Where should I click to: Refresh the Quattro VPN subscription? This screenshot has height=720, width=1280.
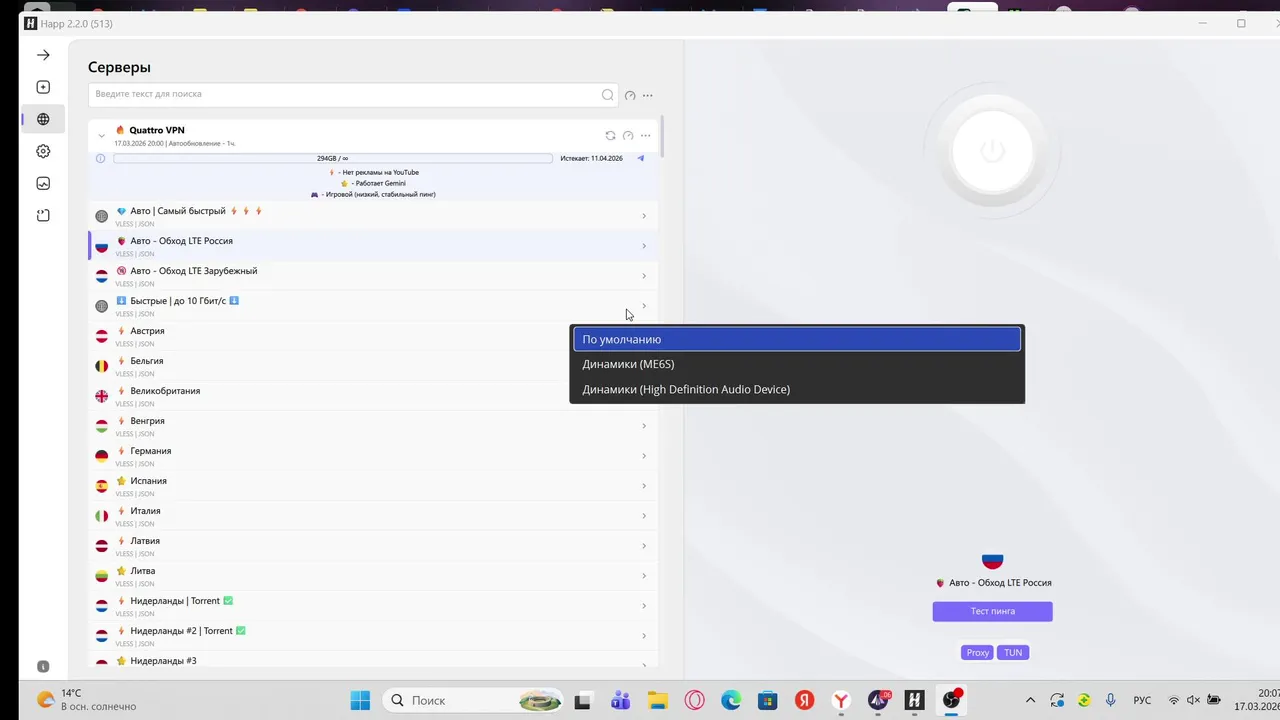[610, 135]
